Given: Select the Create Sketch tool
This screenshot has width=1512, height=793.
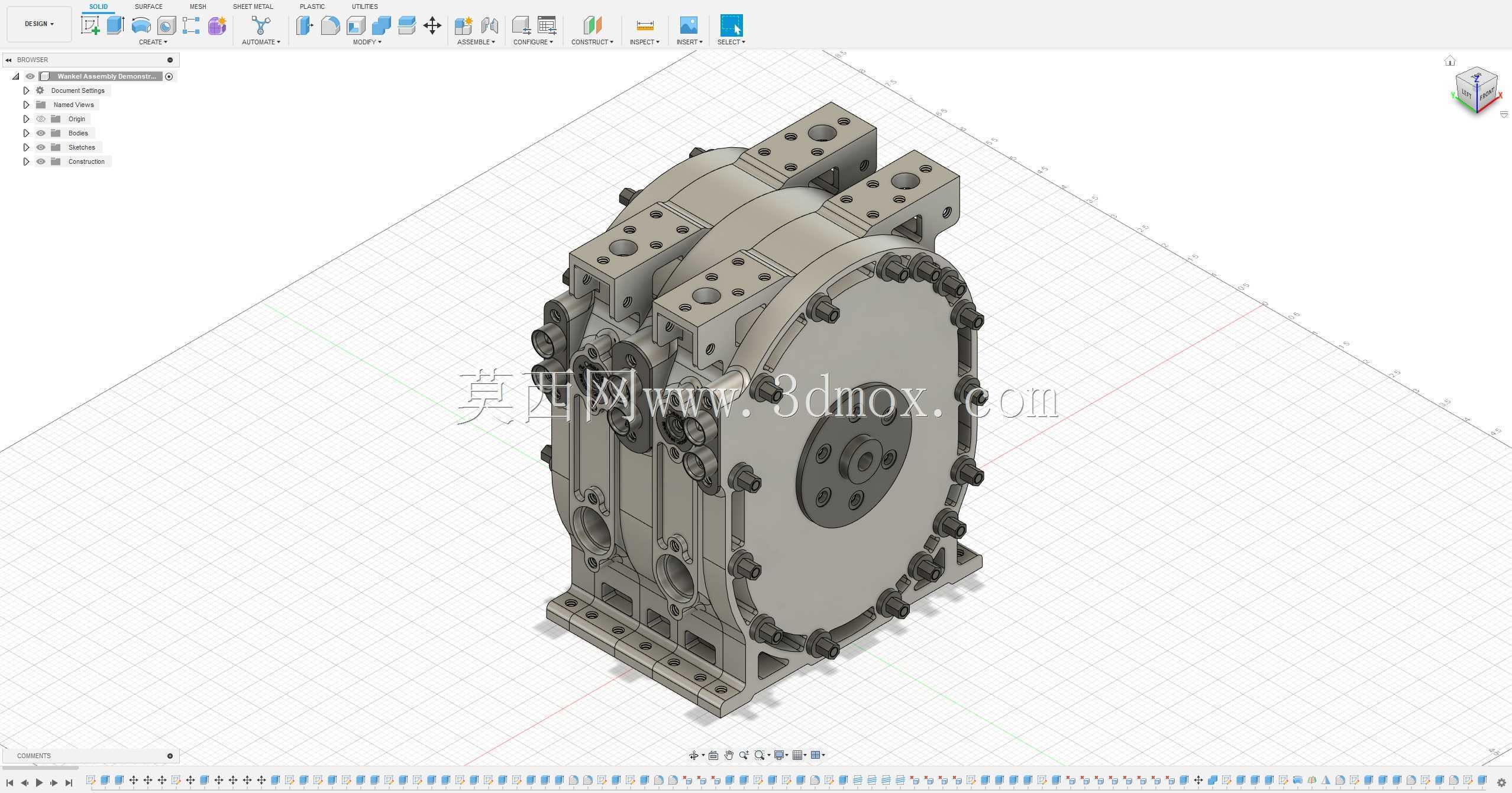Looking at the screenshot, I should pyautogui.click(x=90, y=25).
